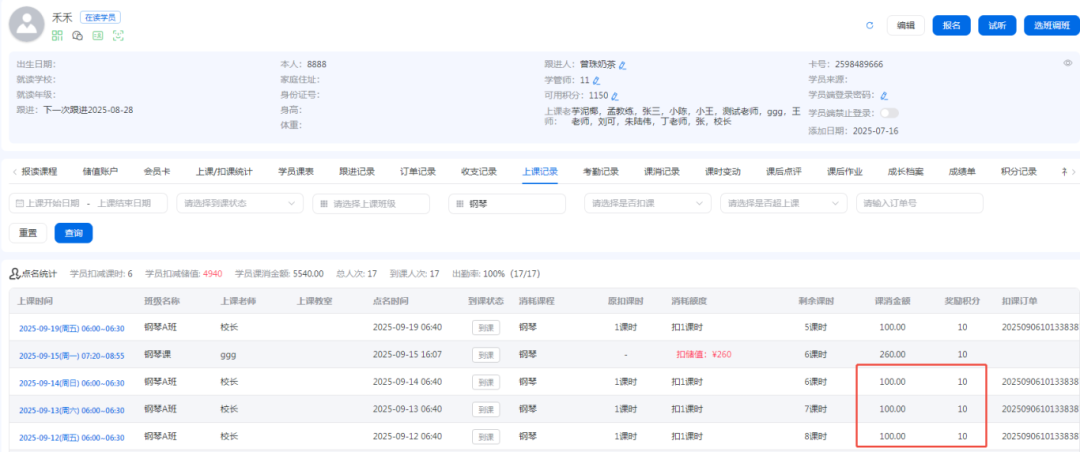Screen dimensions: 1080x452
Task: Open the student QR code icon
Action: coord(57,35)
